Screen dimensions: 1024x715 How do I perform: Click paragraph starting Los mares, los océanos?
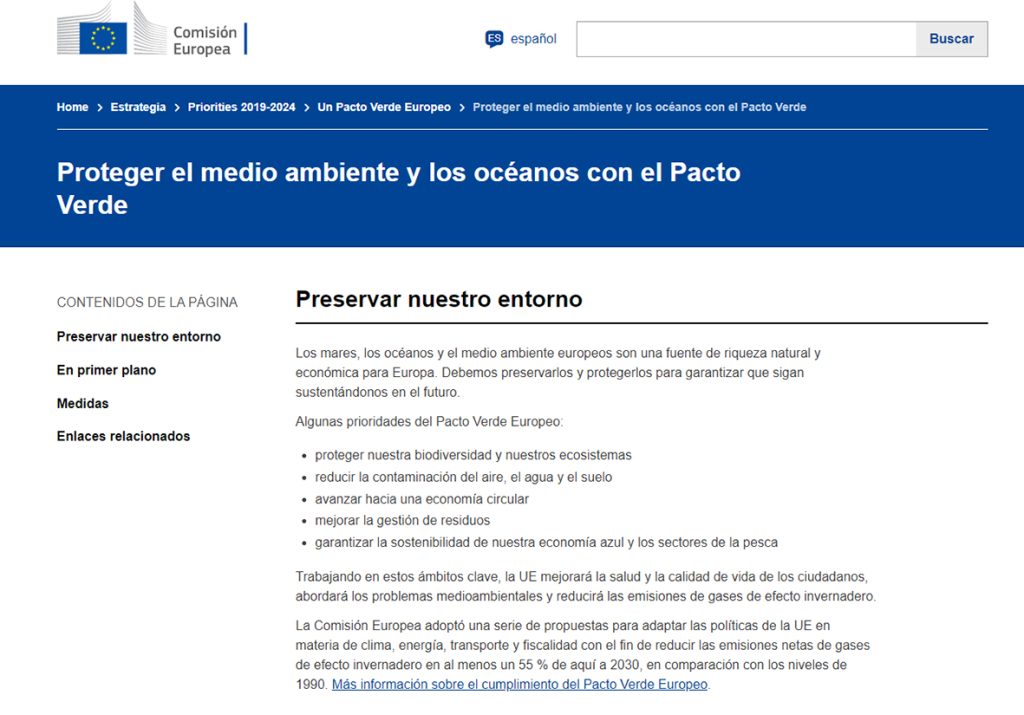(x=558, y=373)
